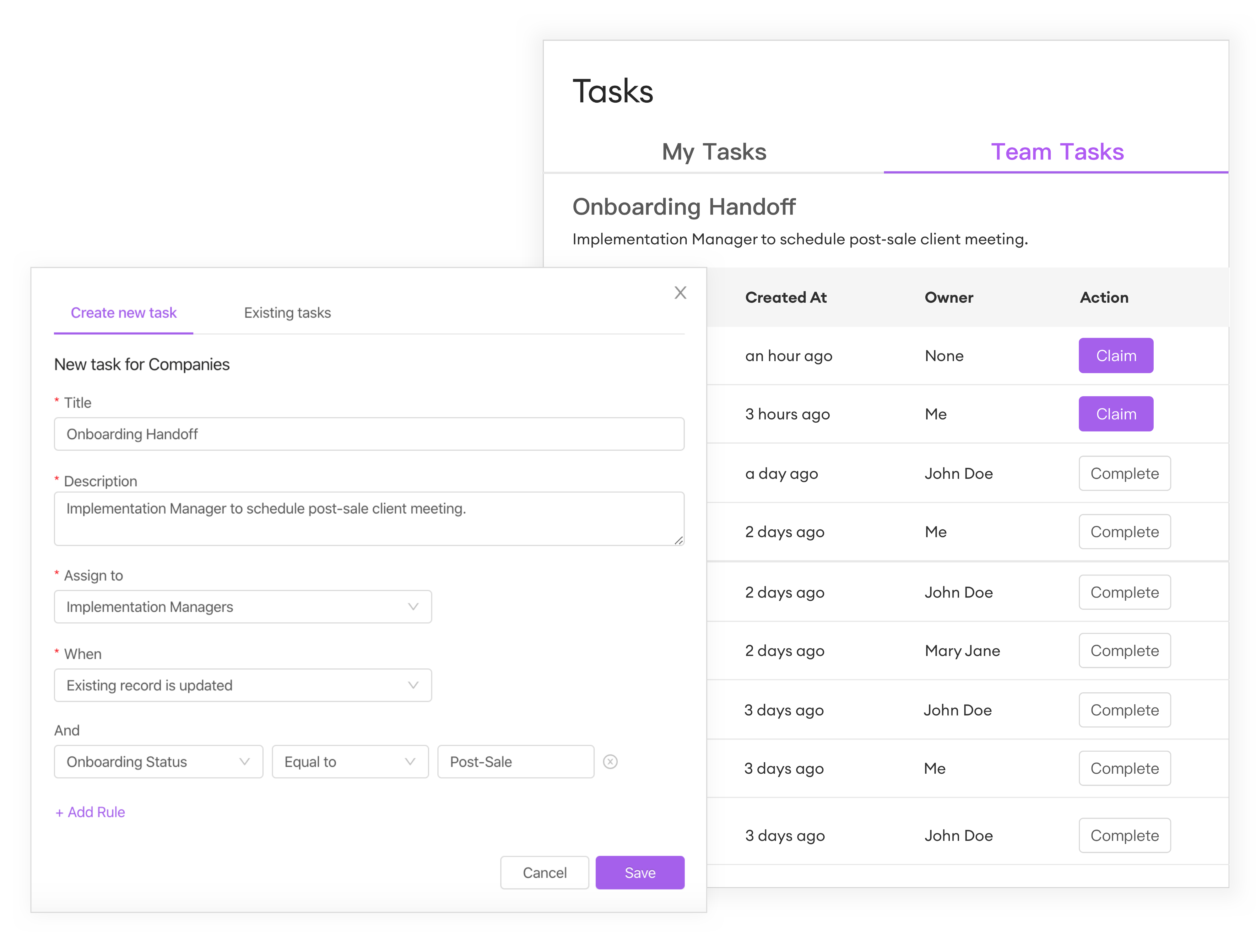Close the create task dialog
Viewport: 1256px width, 952px height.
[680, 293]
